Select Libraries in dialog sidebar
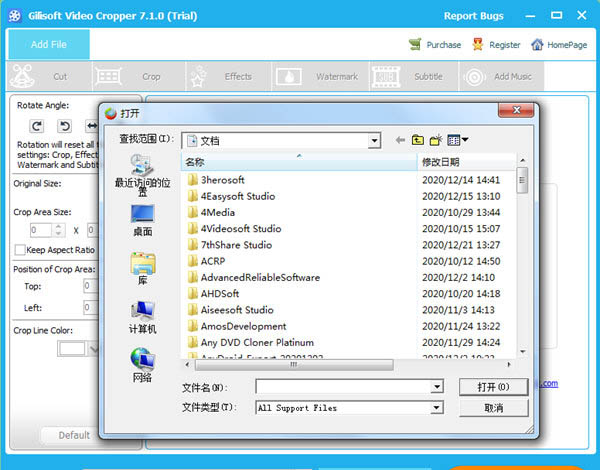 coord(142,269)
